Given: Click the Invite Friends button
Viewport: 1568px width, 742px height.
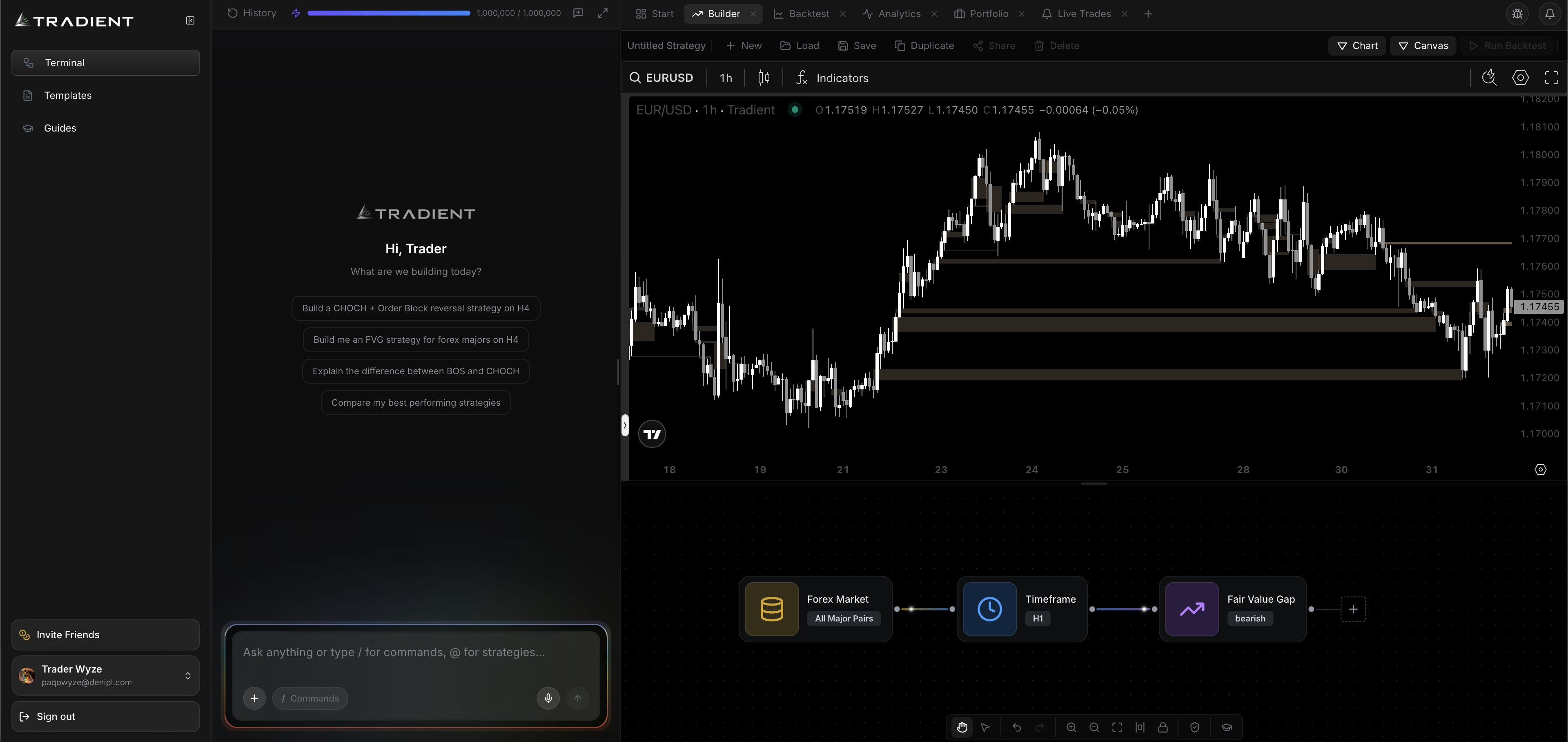Looking at the screenshot, I should coord(105,635).
